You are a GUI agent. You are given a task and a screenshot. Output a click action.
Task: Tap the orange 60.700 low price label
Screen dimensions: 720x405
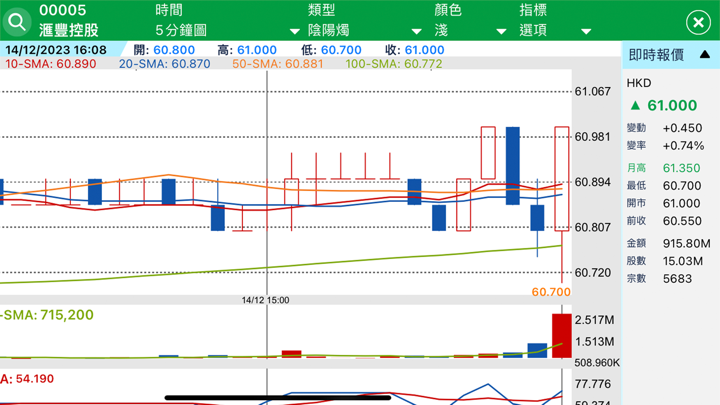(x=550, y=292)
